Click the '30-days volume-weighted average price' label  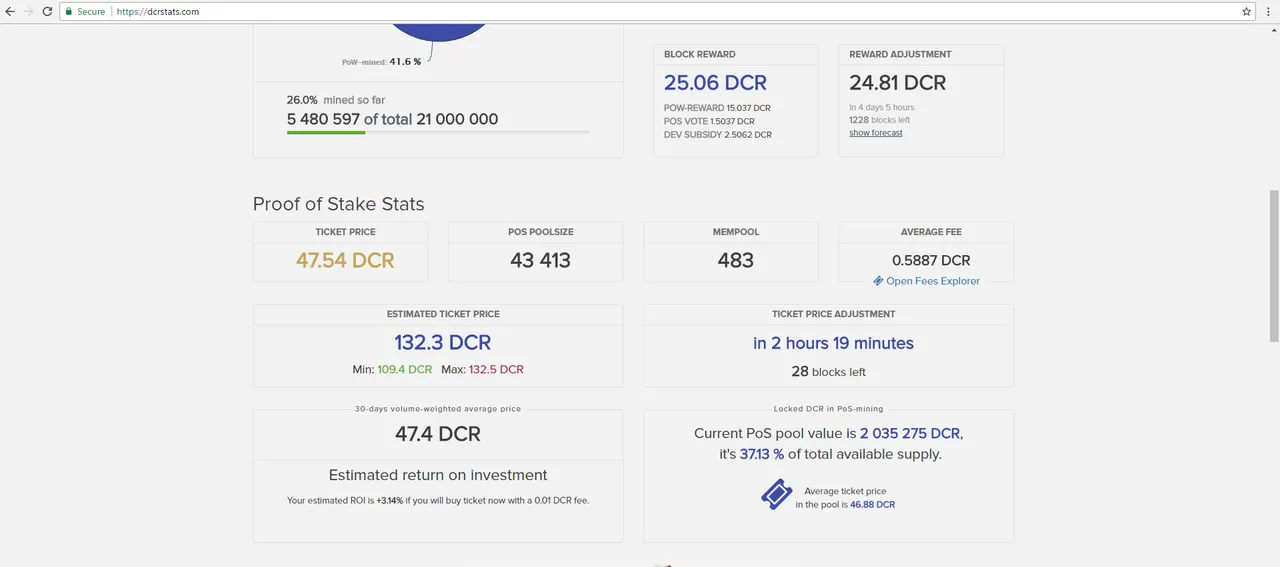coord(438,409)
